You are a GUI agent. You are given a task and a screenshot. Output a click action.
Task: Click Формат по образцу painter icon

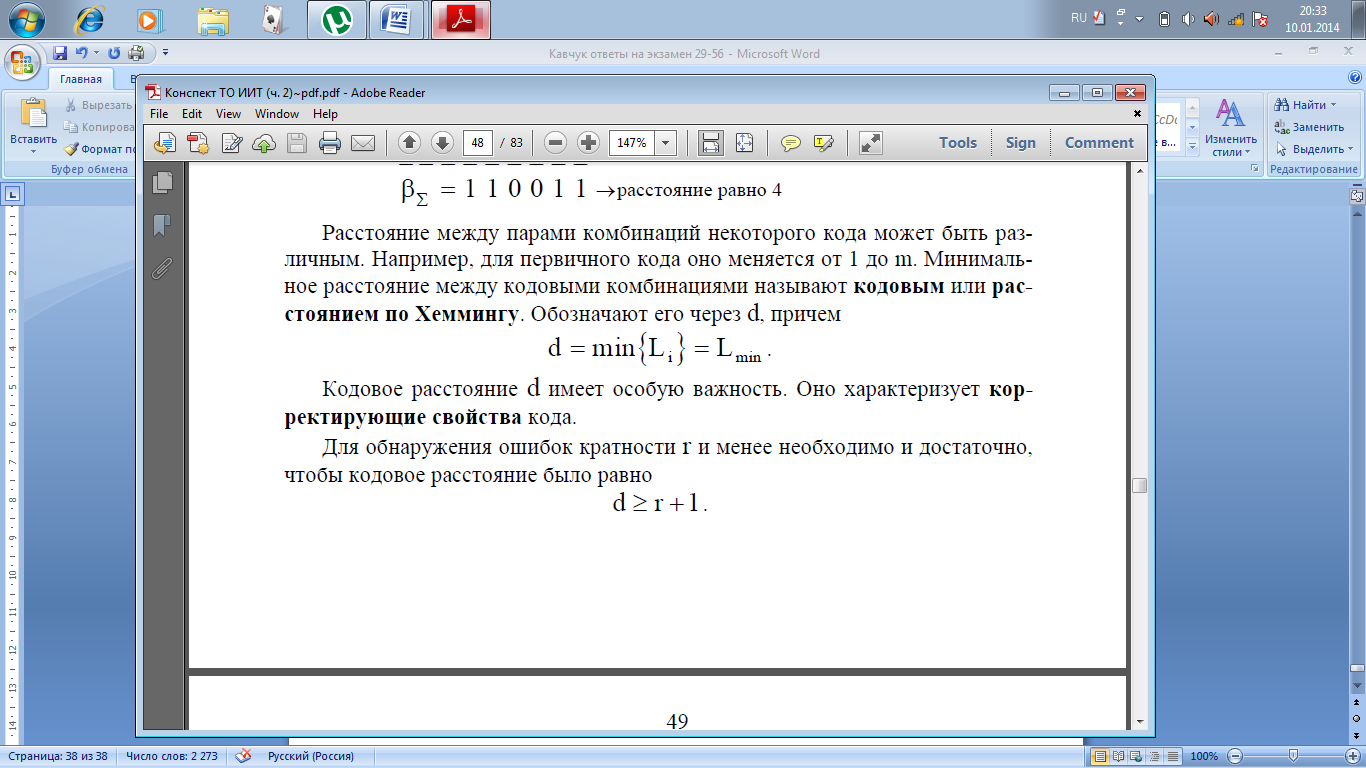99,149
